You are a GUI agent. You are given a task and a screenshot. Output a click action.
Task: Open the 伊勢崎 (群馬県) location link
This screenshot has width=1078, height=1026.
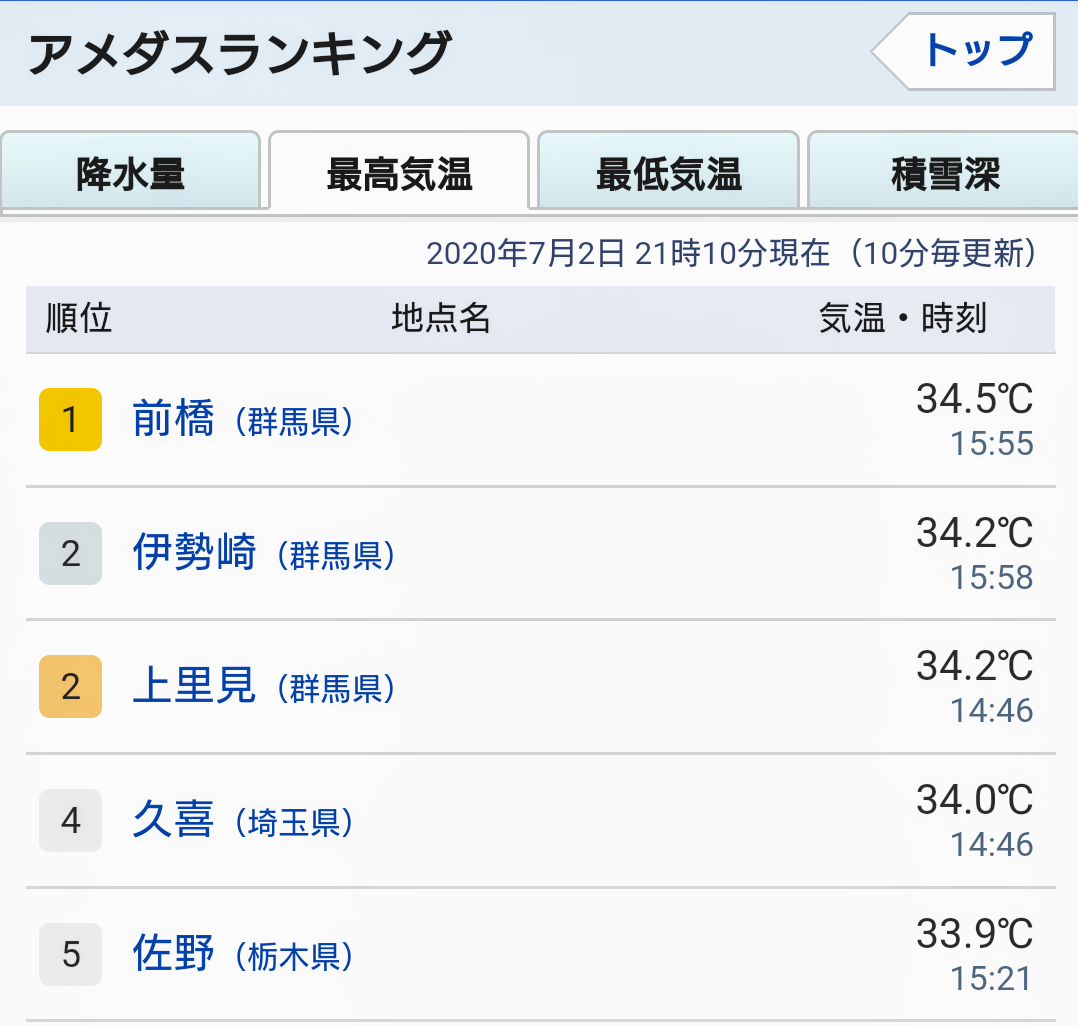tap(264, 553)
